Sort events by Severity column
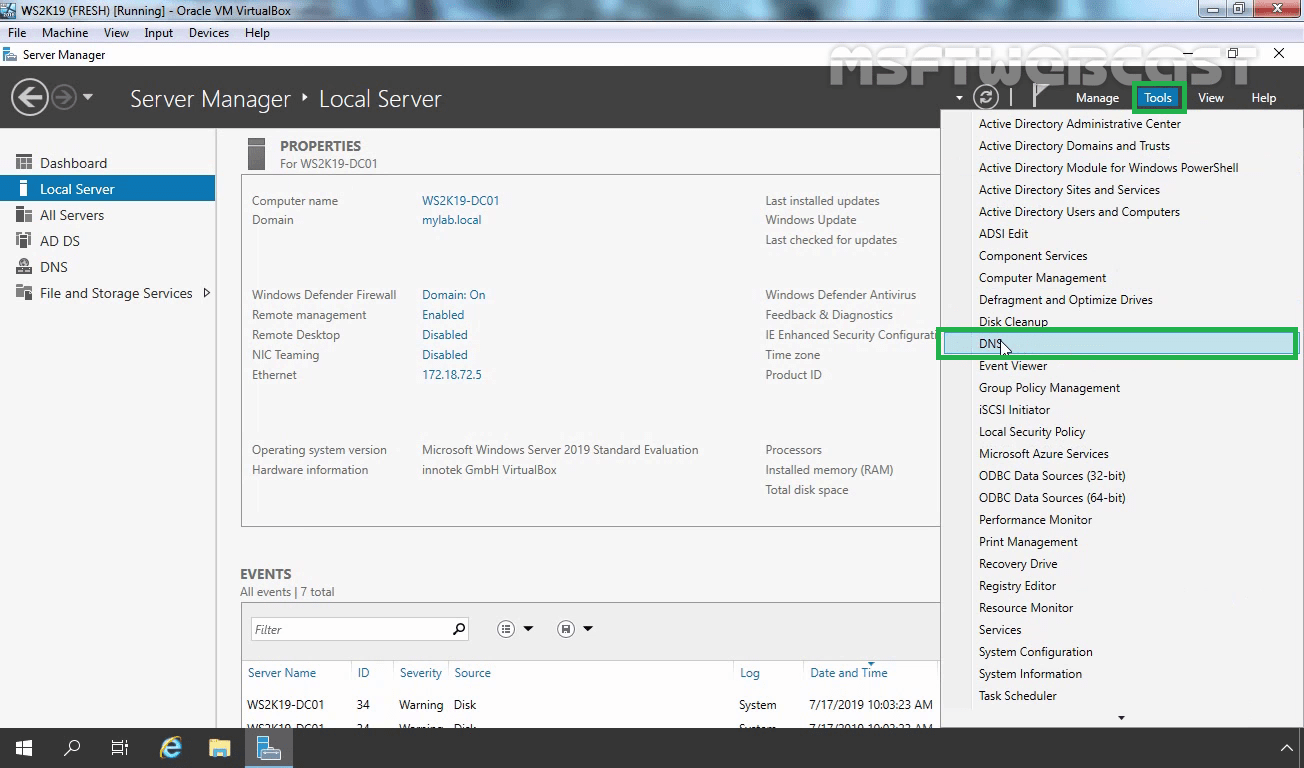The width and height of the screenshot is (1304, 768). click(x=421, y=673)
